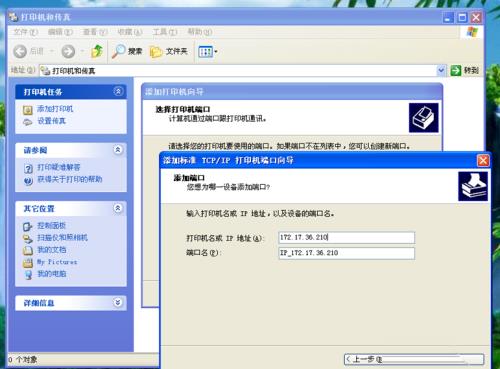
Task: Open 我的文档 link
Action: pyautogui.click(x=51, y=250)
